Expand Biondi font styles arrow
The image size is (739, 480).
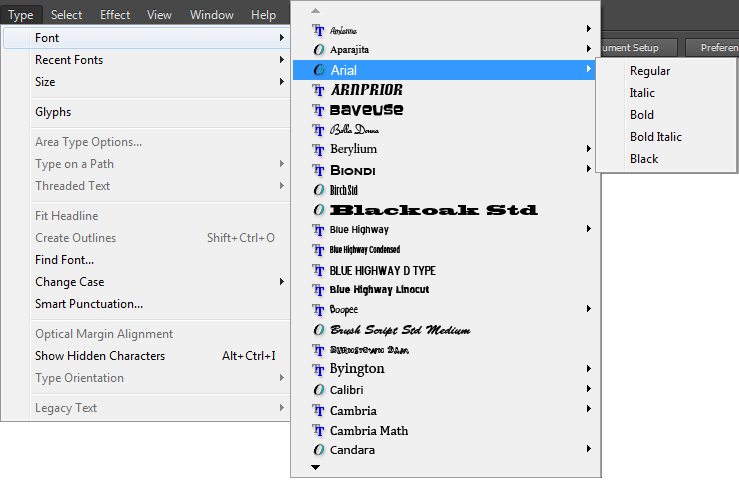[x=589, y=169]
